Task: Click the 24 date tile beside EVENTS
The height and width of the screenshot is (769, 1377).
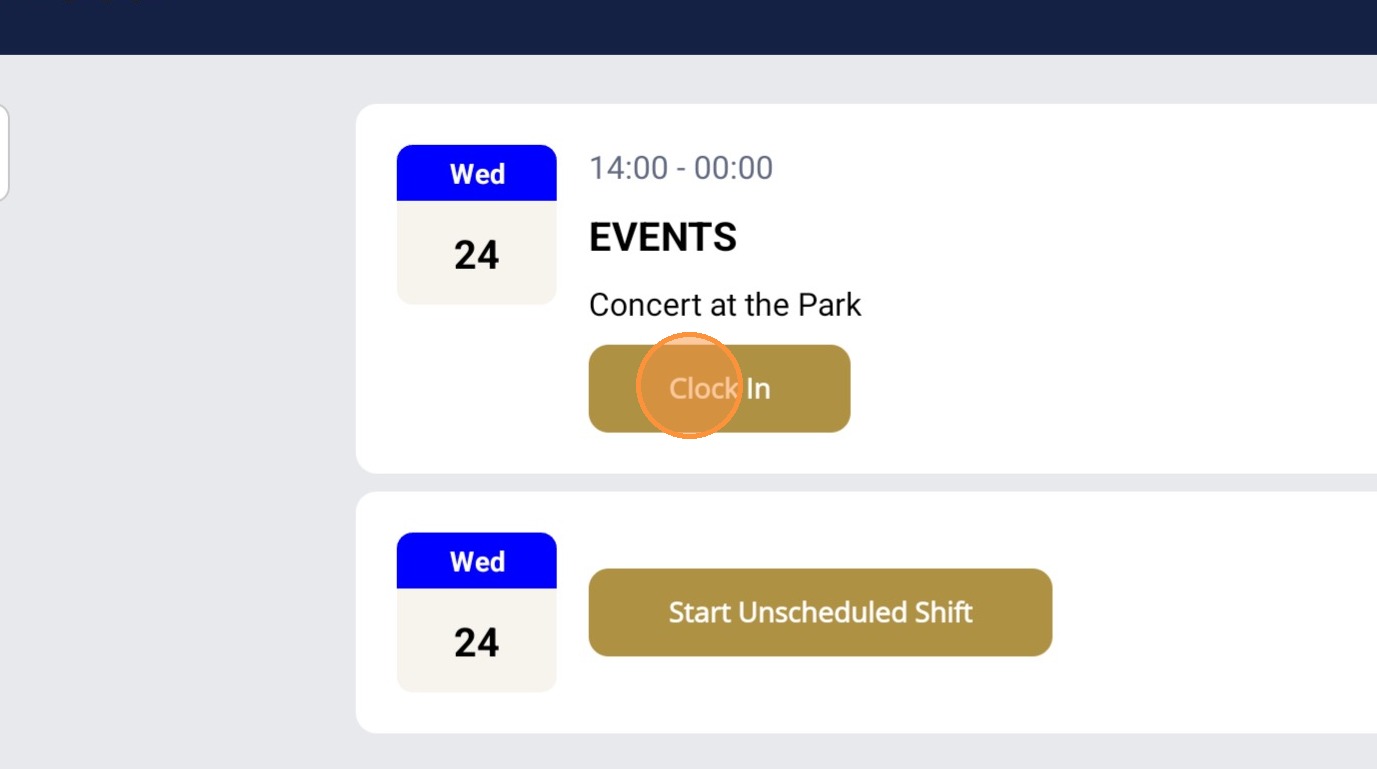Action: click(x=476, y=254)
